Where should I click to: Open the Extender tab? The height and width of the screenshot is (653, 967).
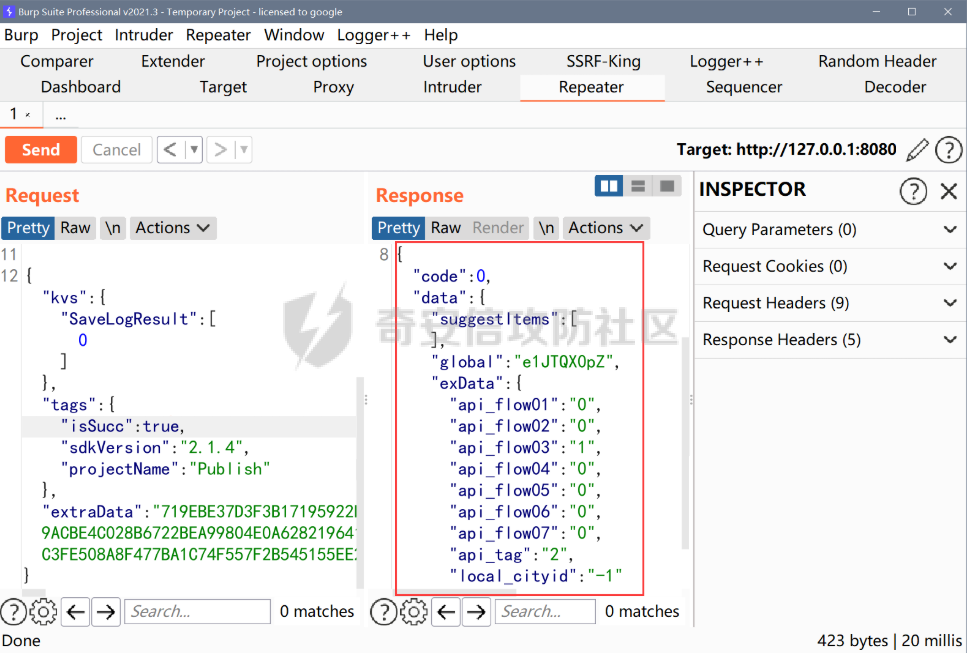[x=173, y=62]
